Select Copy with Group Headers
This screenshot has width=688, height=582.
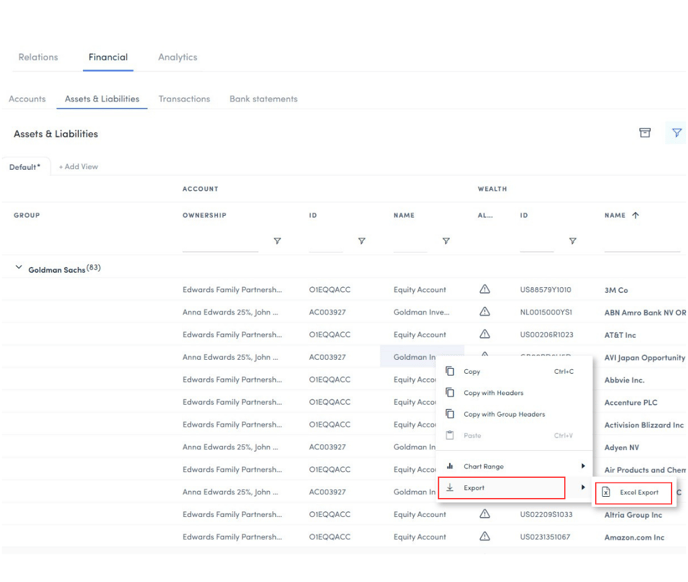click(504, 414)
